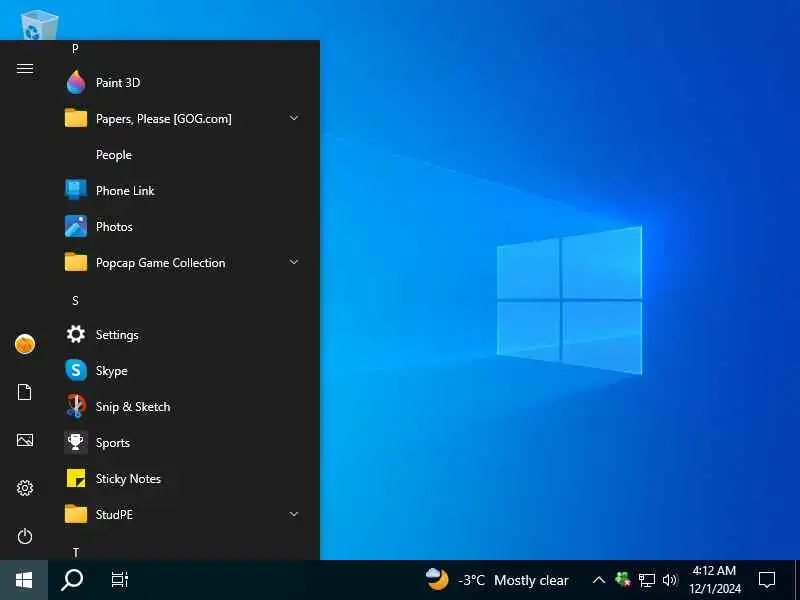
Task: Click the Windows Start button
Action: coord(24,580)
